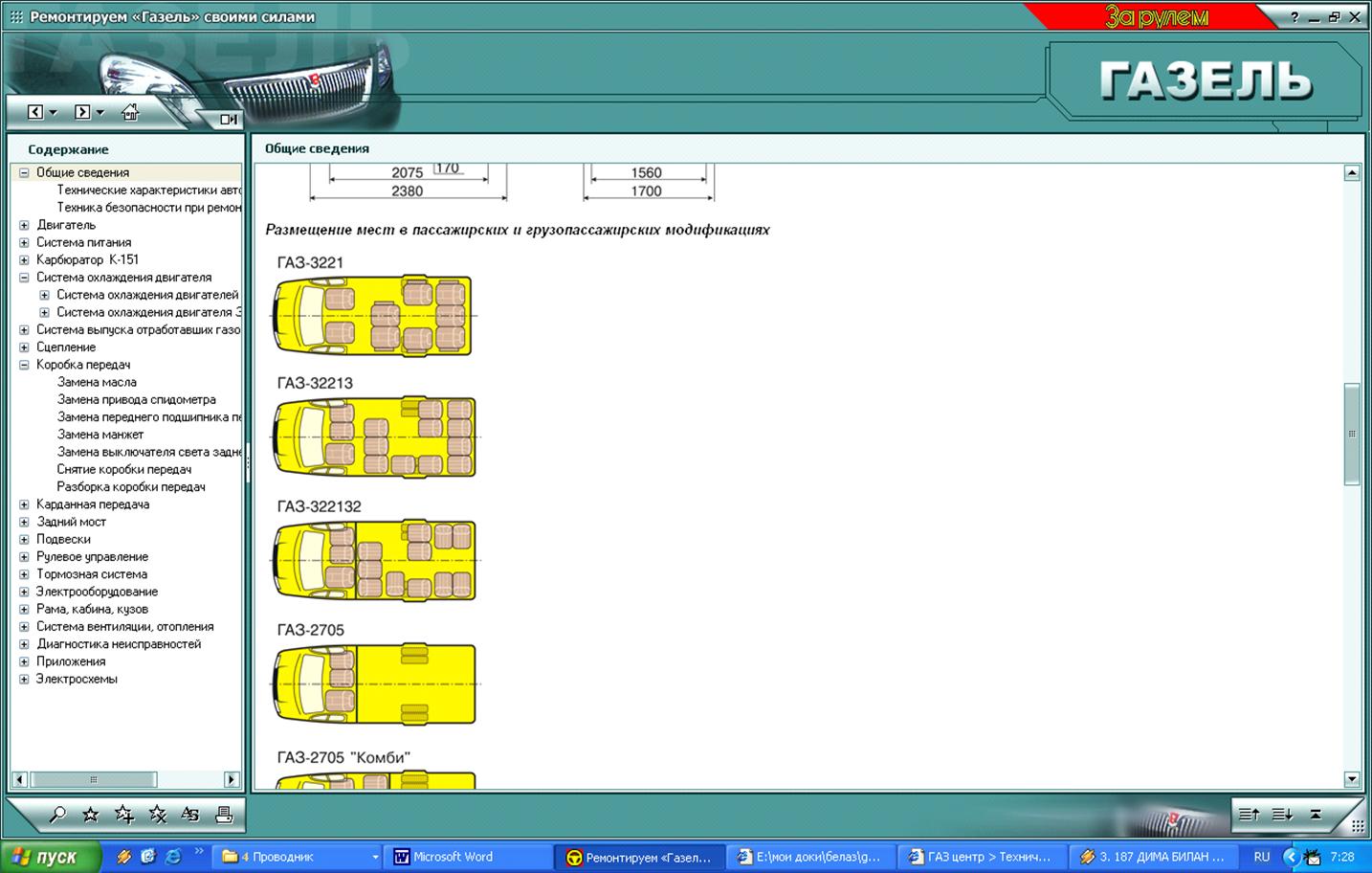Jump to page top with bottom-right arrow icon
Image resolution: width=1372 pixels, height=873 pixels.
pyautogui.click(x=1317, y=815)
